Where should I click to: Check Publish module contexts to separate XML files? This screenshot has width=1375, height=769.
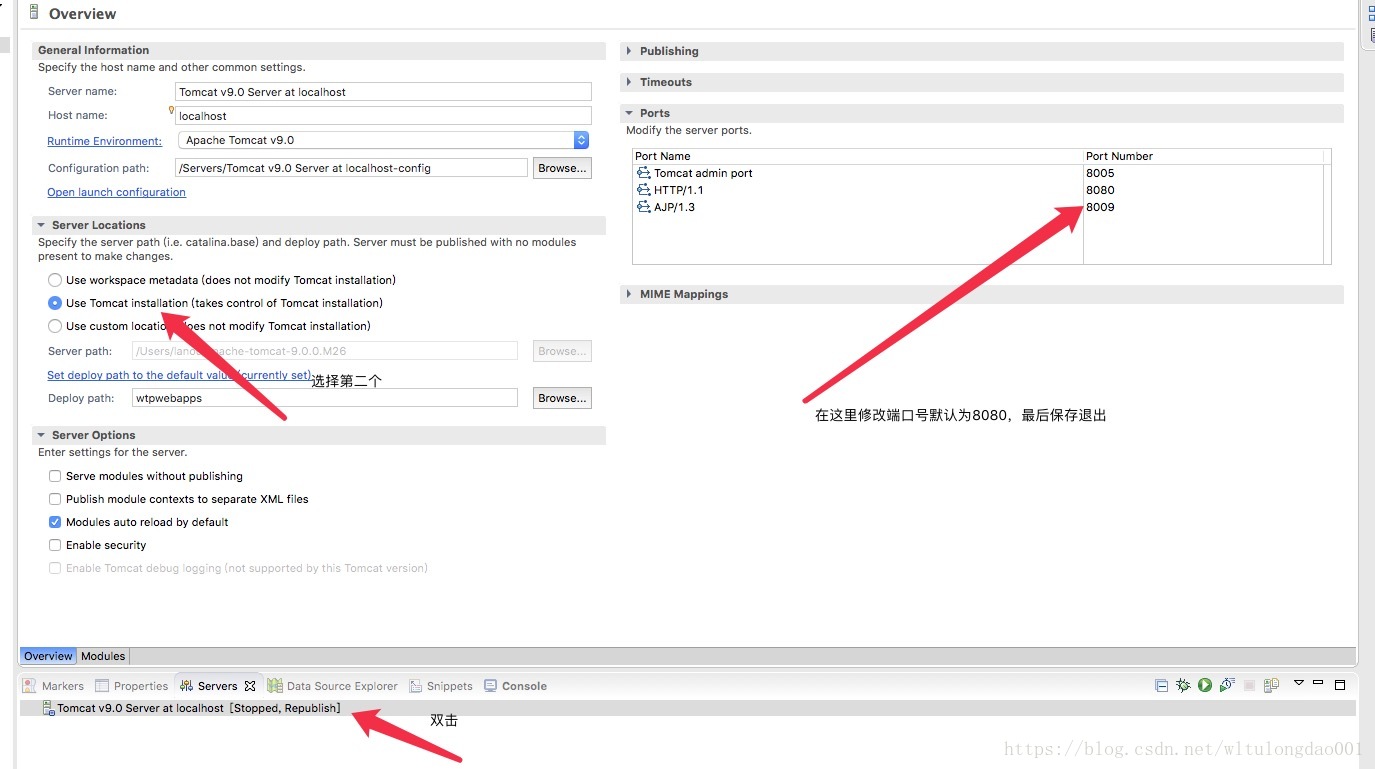[55, 499]
